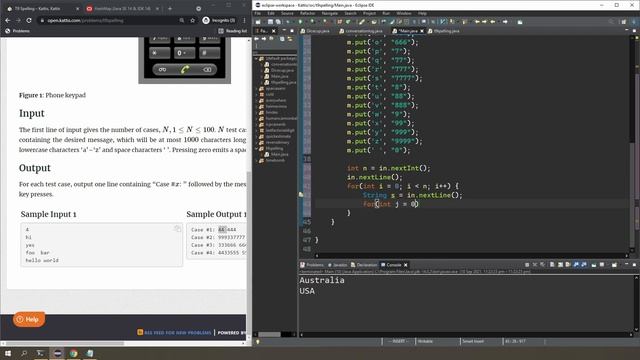
Task: Reload the Kattis page in Chrome
Action: [29, 20]
